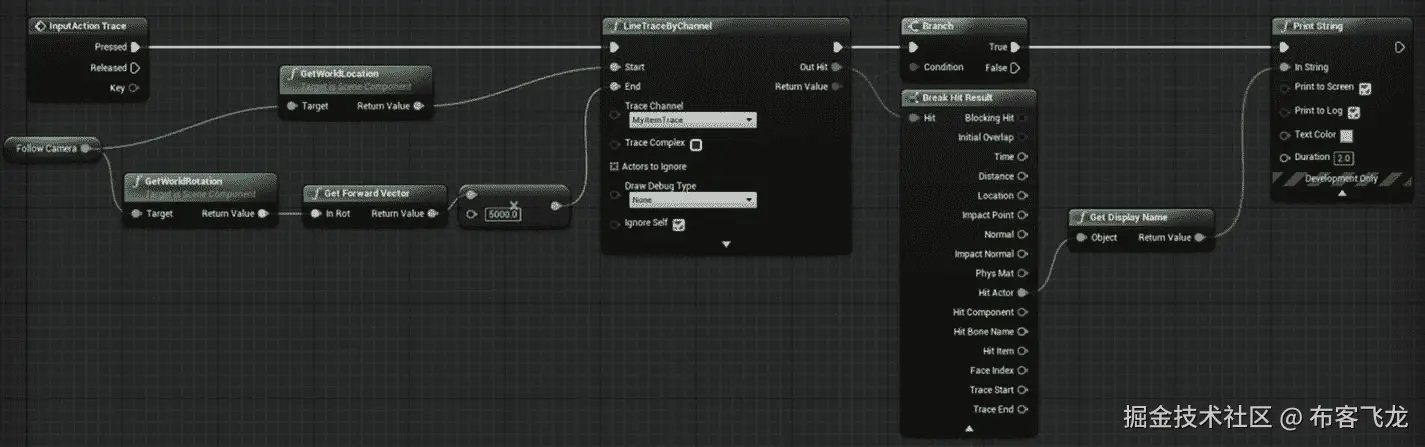Expand LineTraceByChannel advanced pins arrow
1425x447 pixels.
click(727, 244)
